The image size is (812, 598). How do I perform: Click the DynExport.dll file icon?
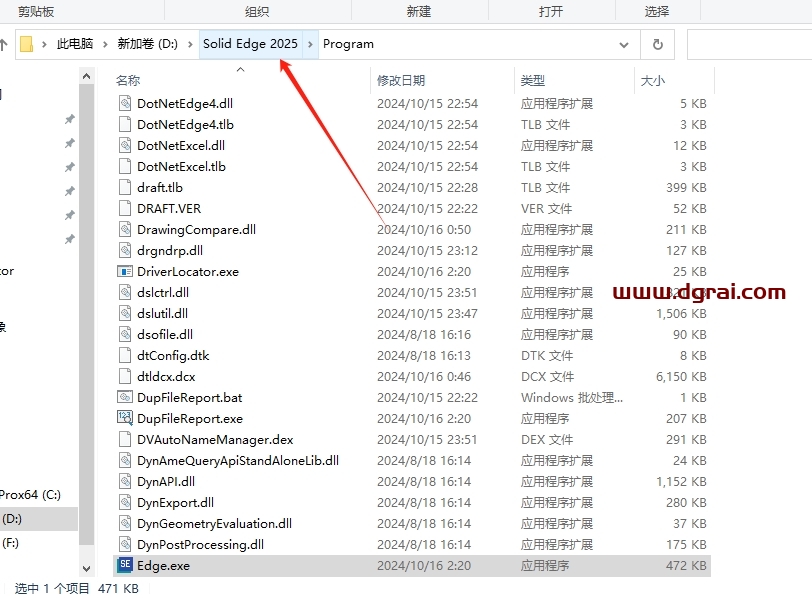(x=125, y=502)
